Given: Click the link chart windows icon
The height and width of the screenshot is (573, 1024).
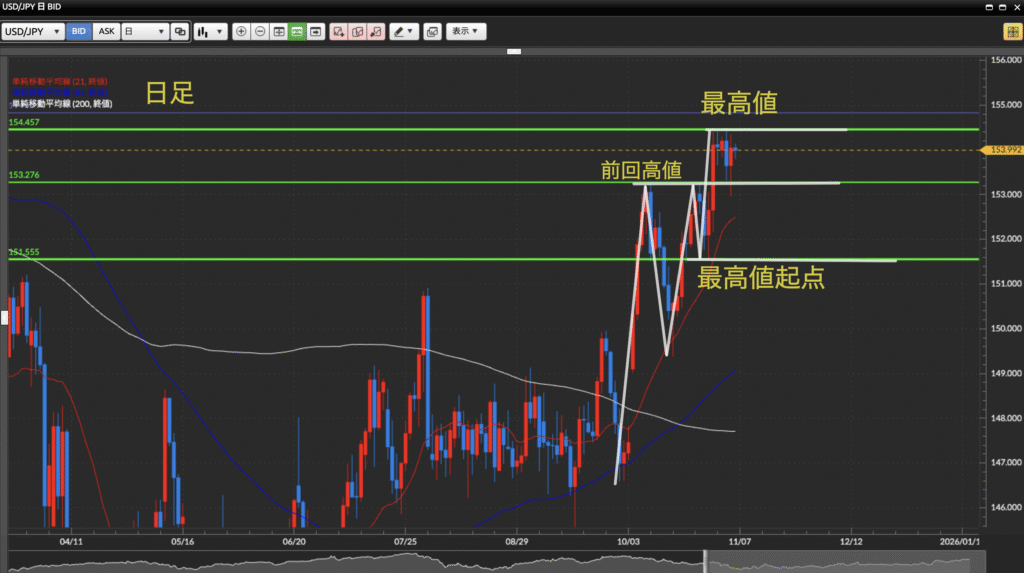Looking at the screenshot, I should click(180, 32).
